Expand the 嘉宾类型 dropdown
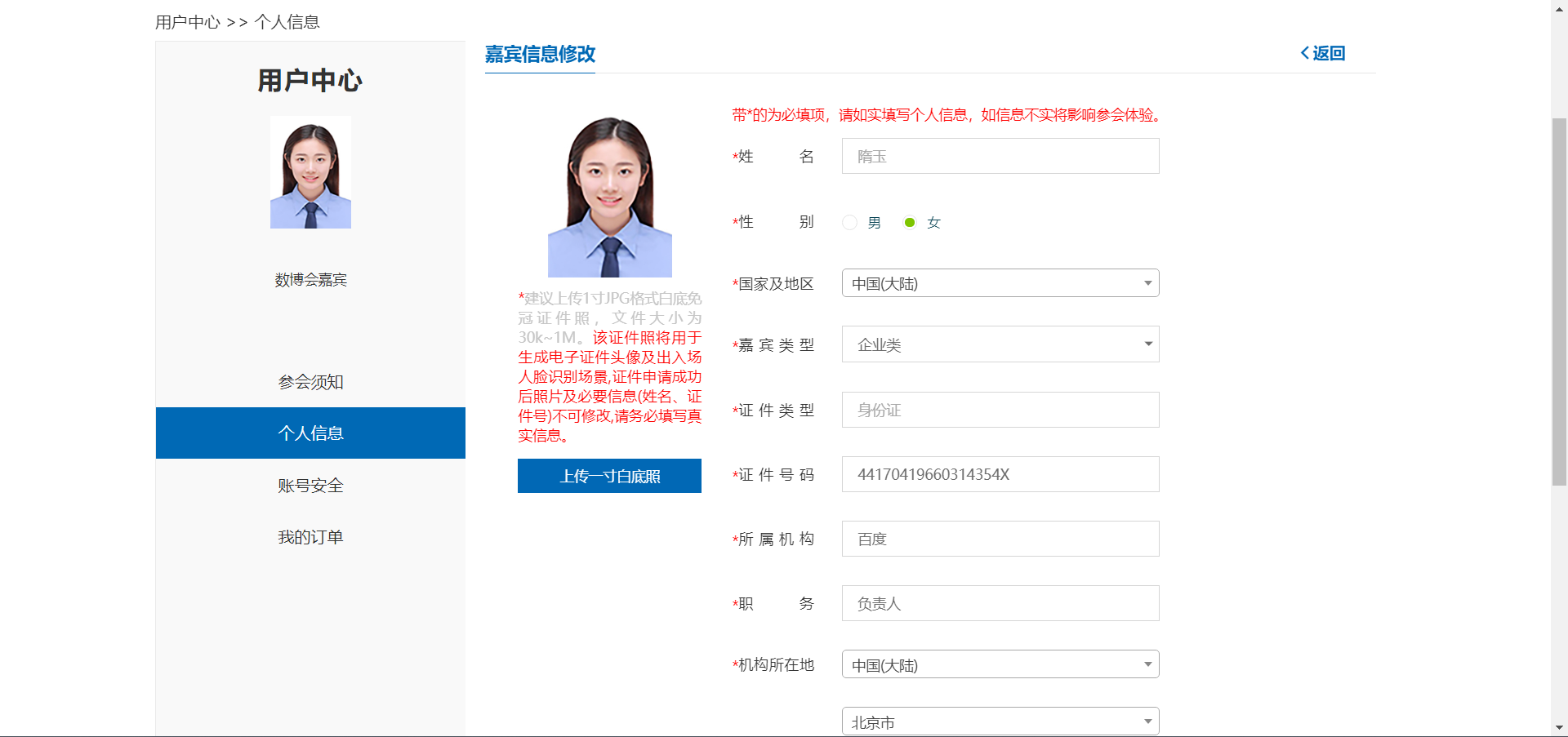Viewport: 1568px width, 737px height. [x=1000, y=344]
